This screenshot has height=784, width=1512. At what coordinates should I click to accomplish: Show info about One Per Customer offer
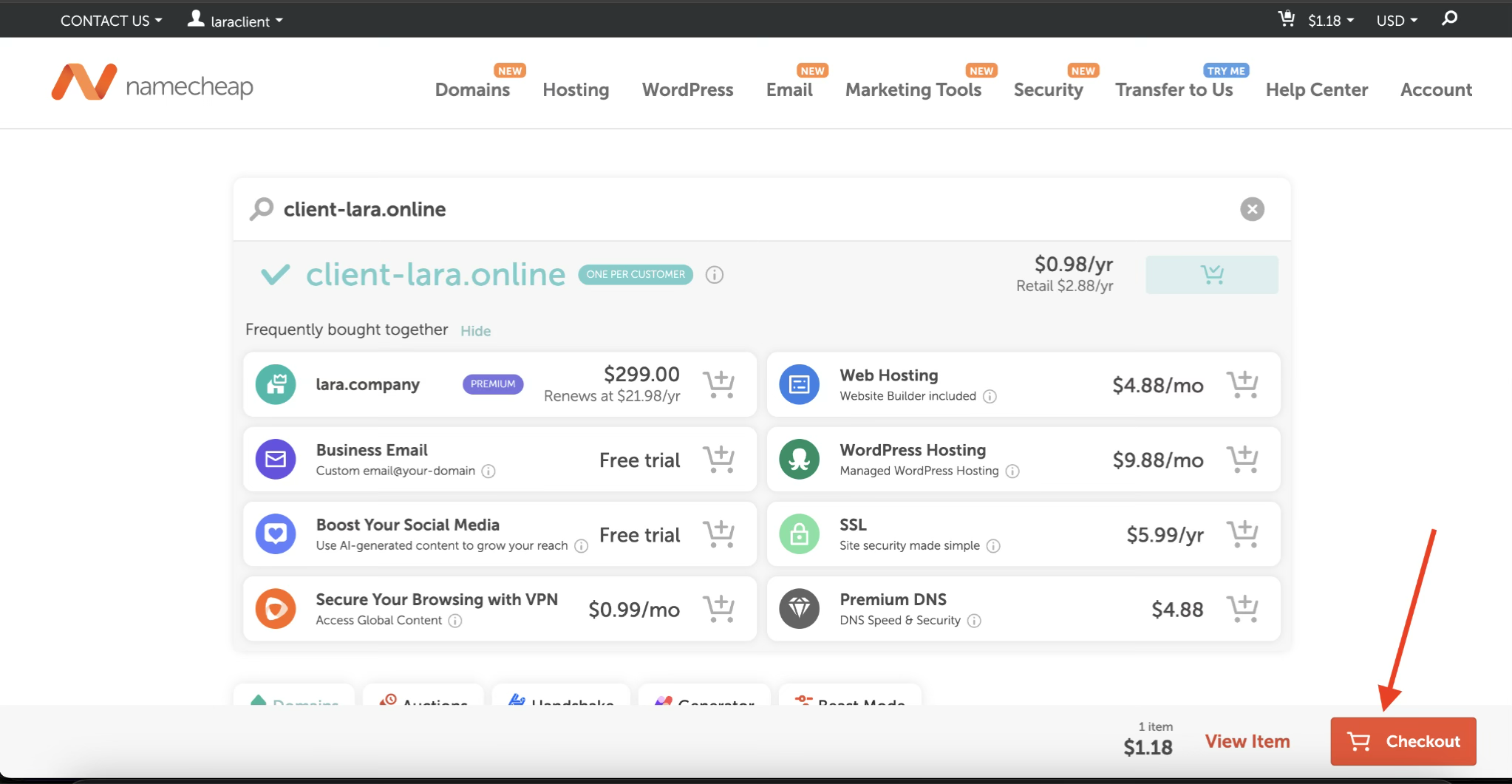pos(714,275)
